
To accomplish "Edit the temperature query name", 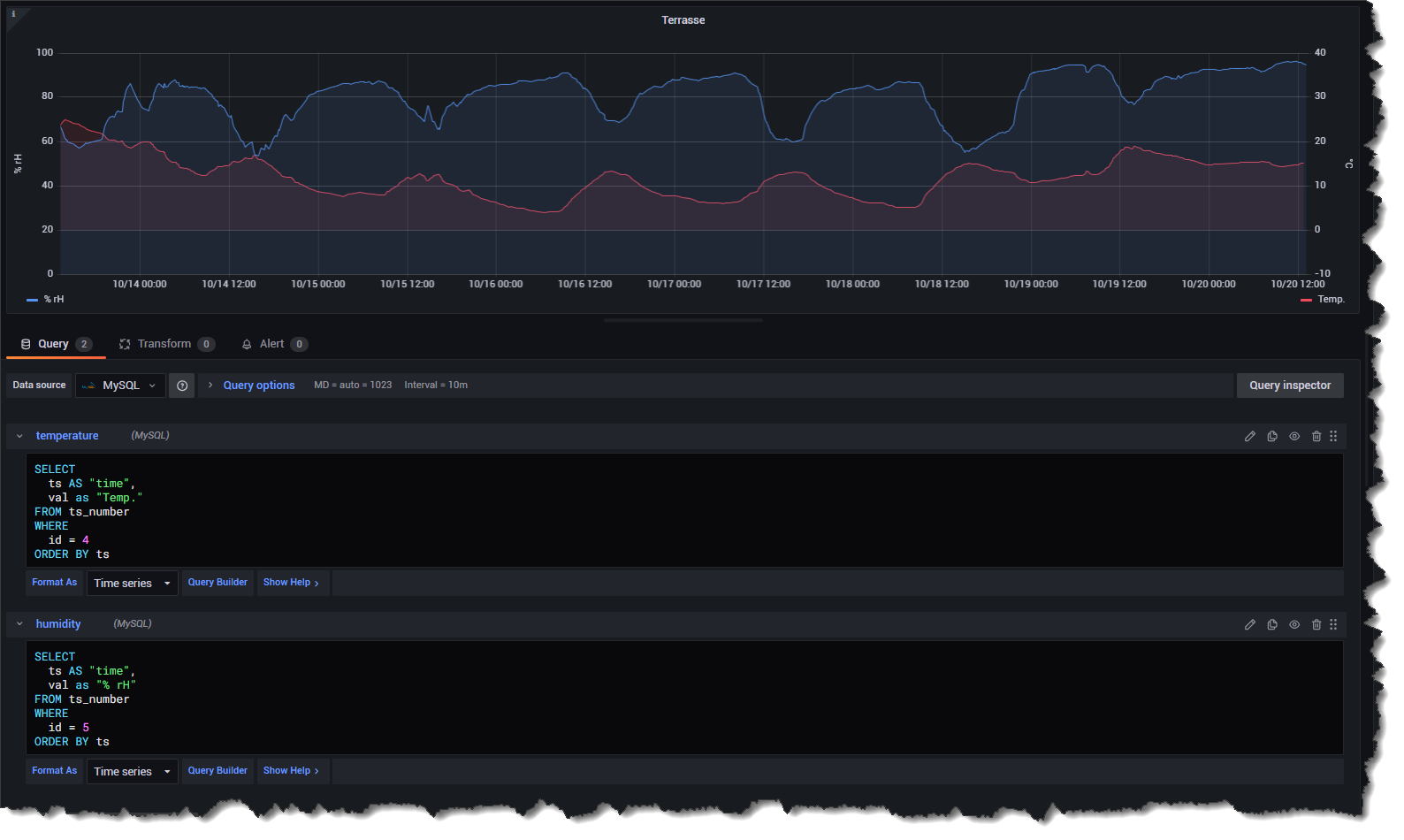I will pos(1250,436).
